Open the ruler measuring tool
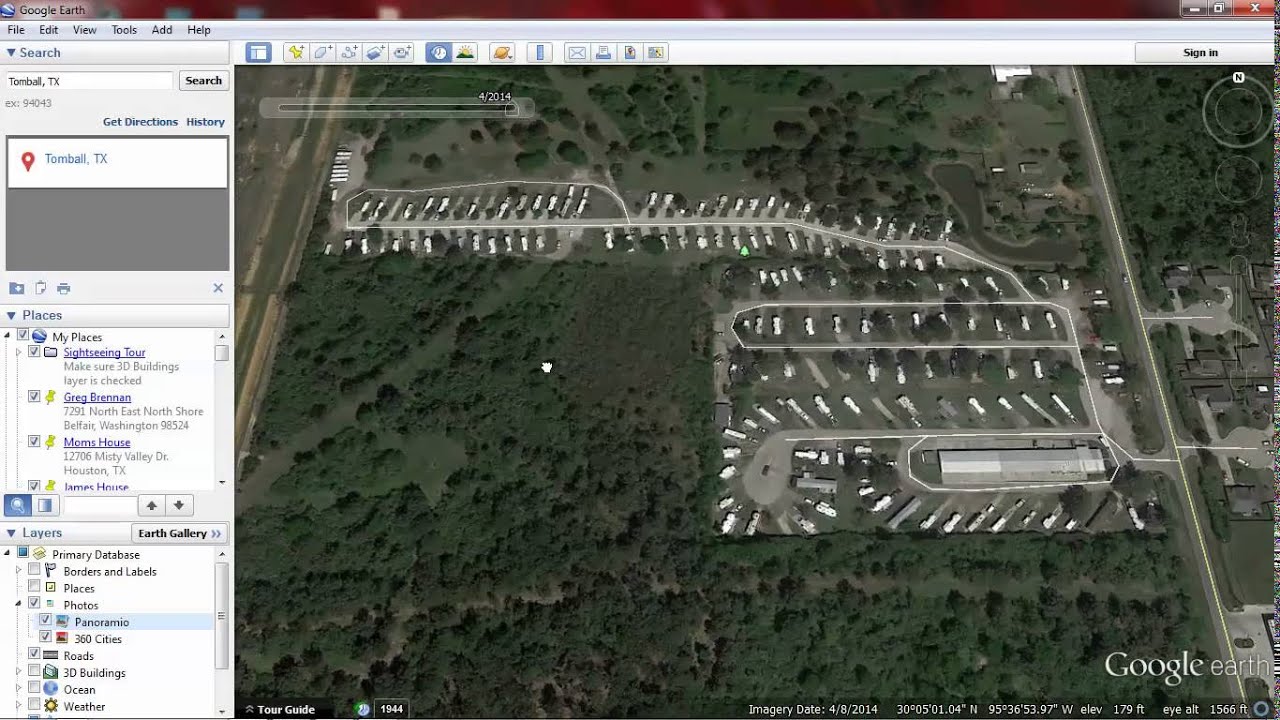This screenshot has width=1280, height=720. pyautogui.click(x=539, y=53)
